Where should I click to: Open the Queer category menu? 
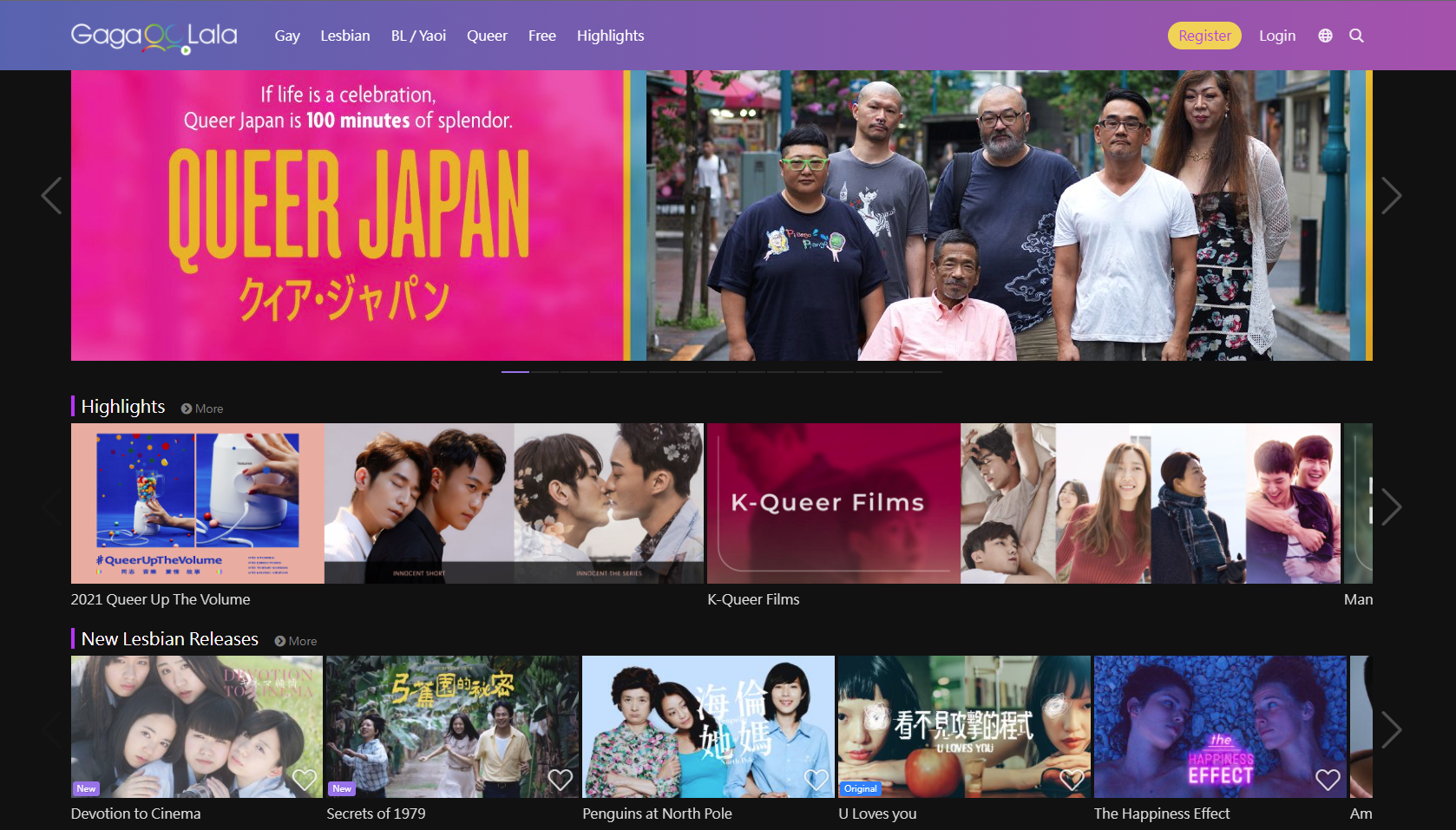487,36
